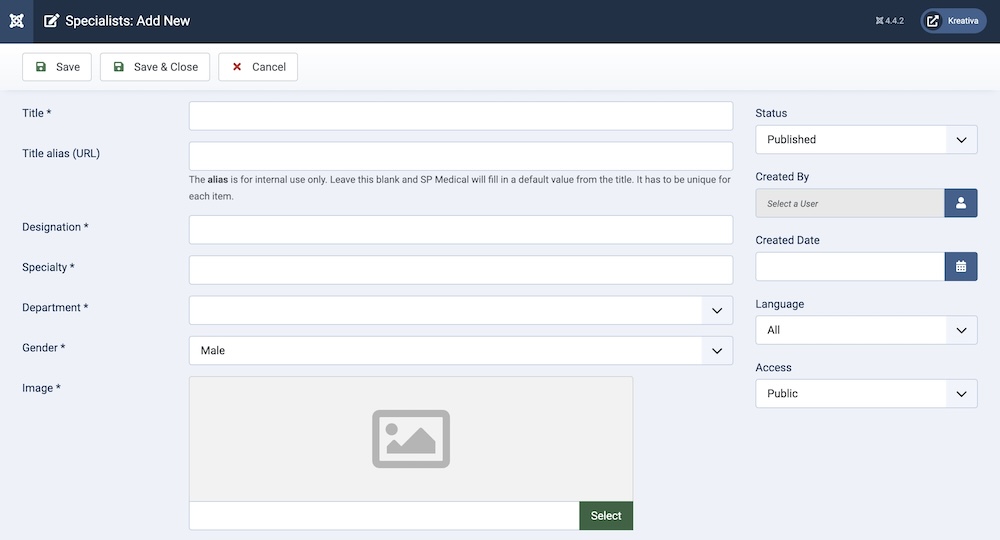Click the Specialty label

(48, 267)
